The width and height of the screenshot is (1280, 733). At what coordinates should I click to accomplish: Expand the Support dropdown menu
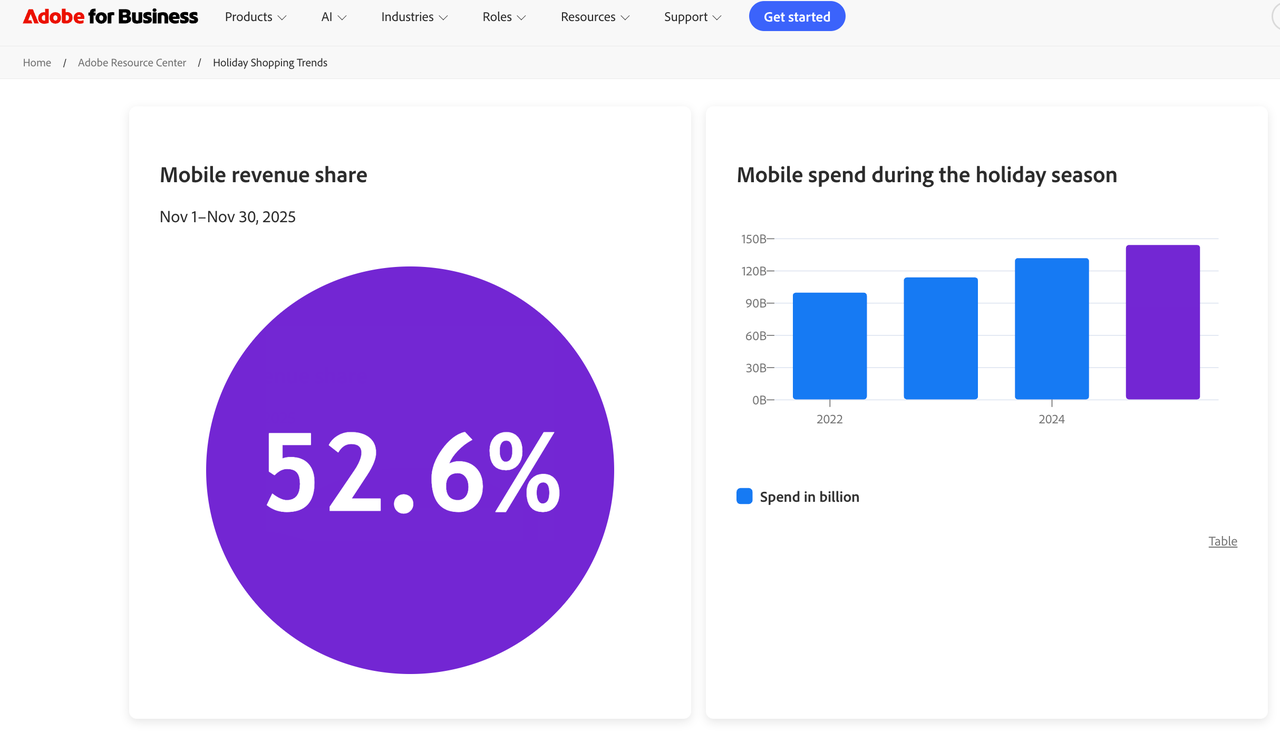point(692,17)
